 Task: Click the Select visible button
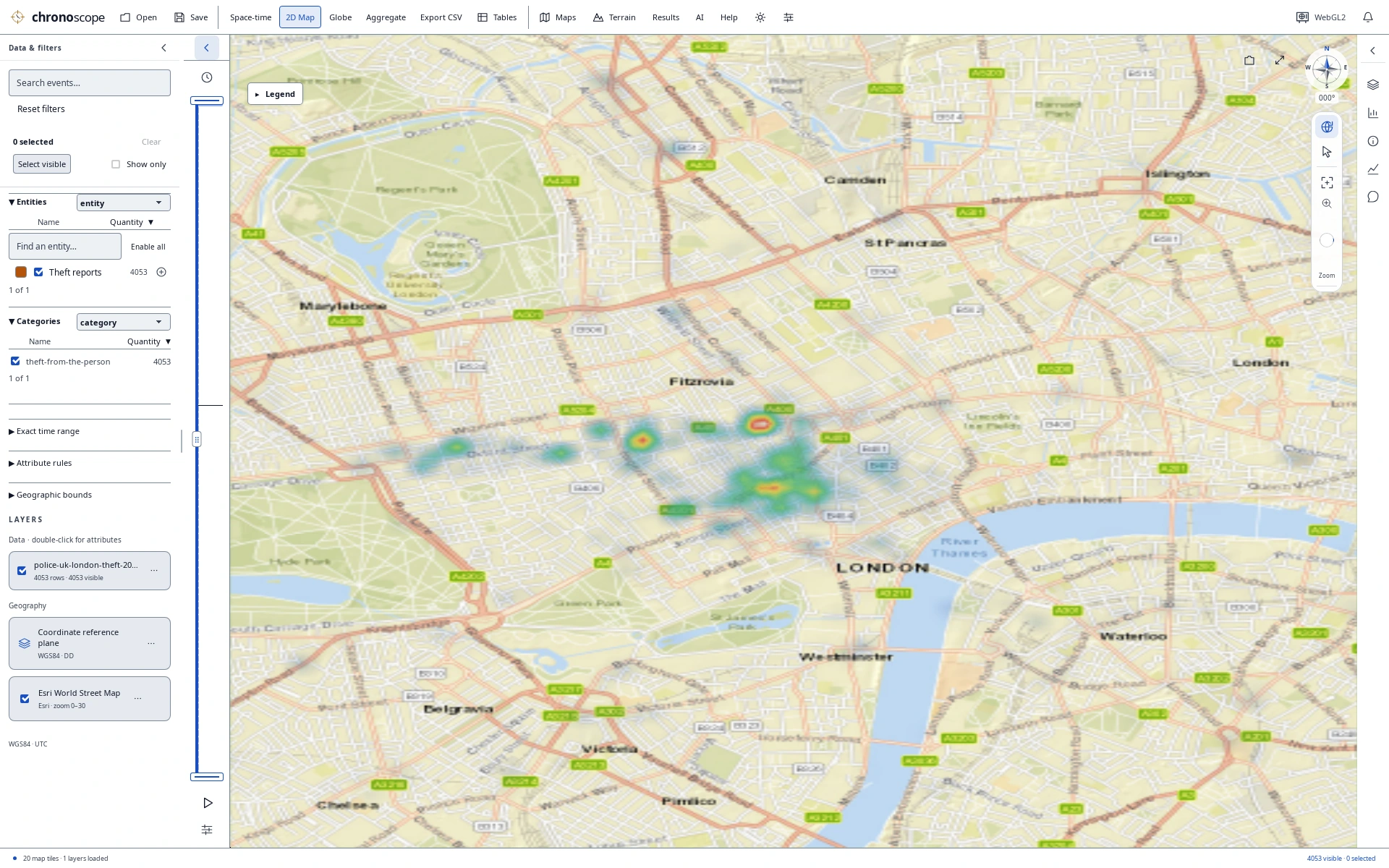click(42, 164)
